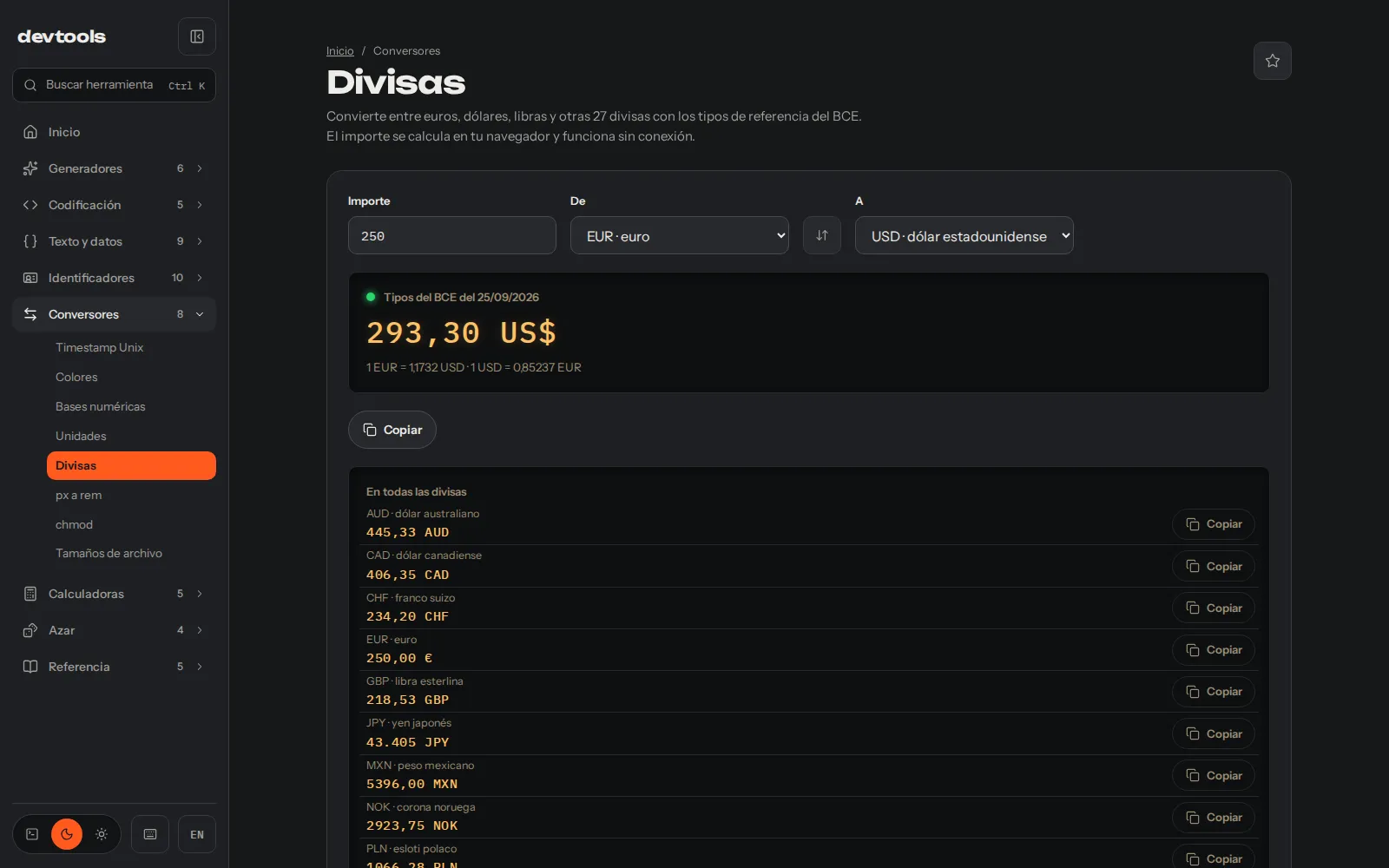Collapse the sidebar panel
This screenshot has height=868, width=1389.
tap(197, 36)
